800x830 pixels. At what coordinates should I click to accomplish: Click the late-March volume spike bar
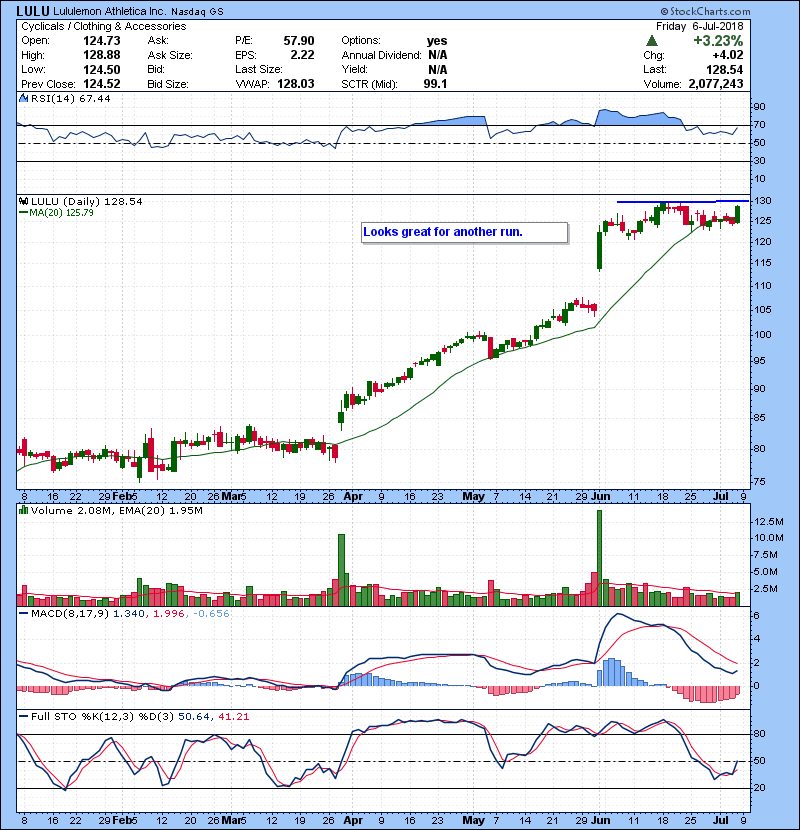341,570
